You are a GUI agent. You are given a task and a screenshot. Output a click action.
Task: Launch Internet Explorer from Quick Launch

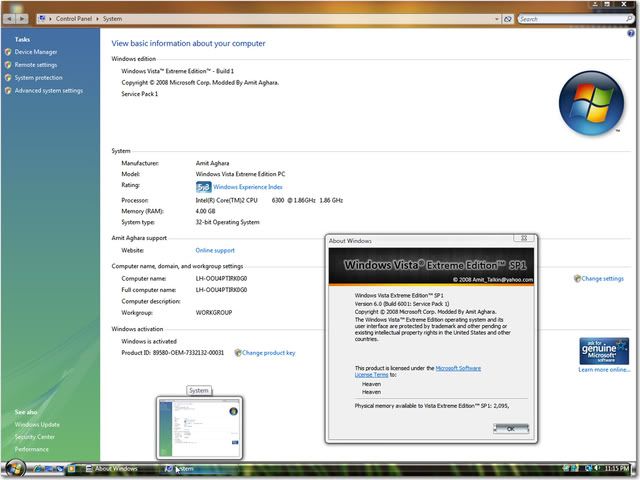(38, 469)
